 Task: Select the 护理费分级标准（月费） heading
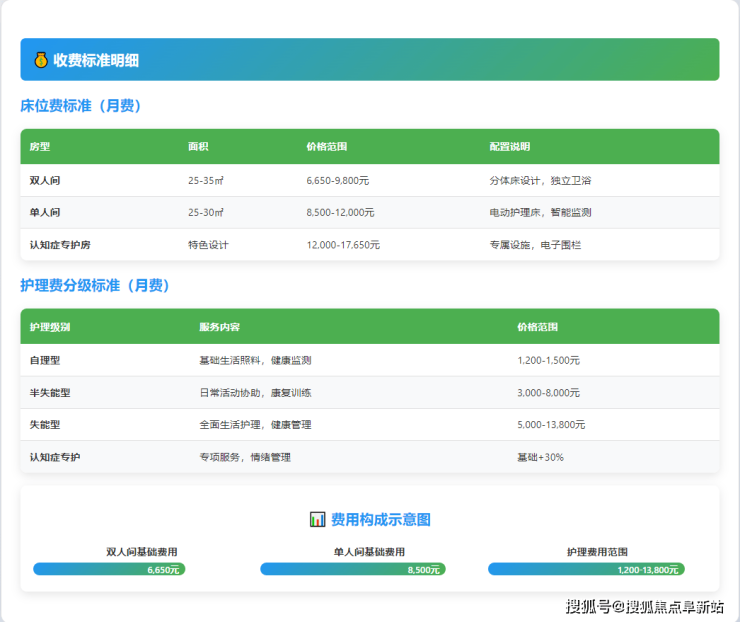(x=95, y=285)
